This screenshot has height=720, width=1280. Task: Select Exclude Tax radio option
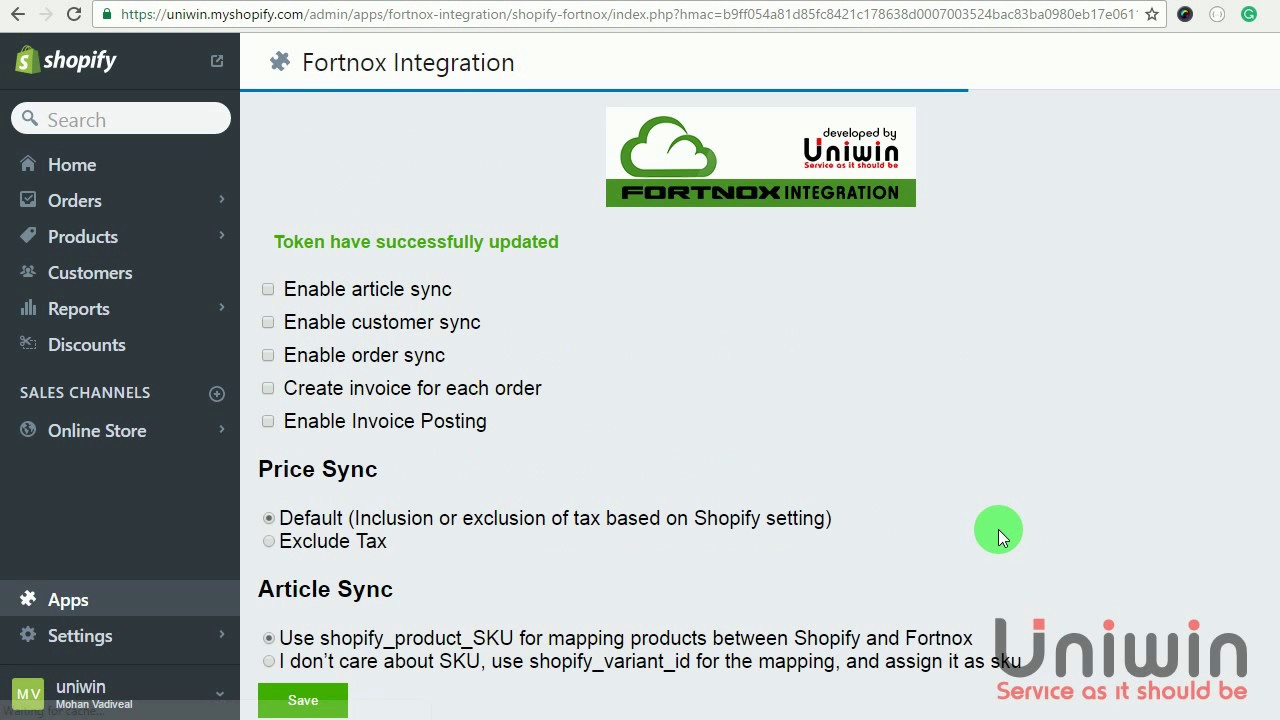click(269, 541)
